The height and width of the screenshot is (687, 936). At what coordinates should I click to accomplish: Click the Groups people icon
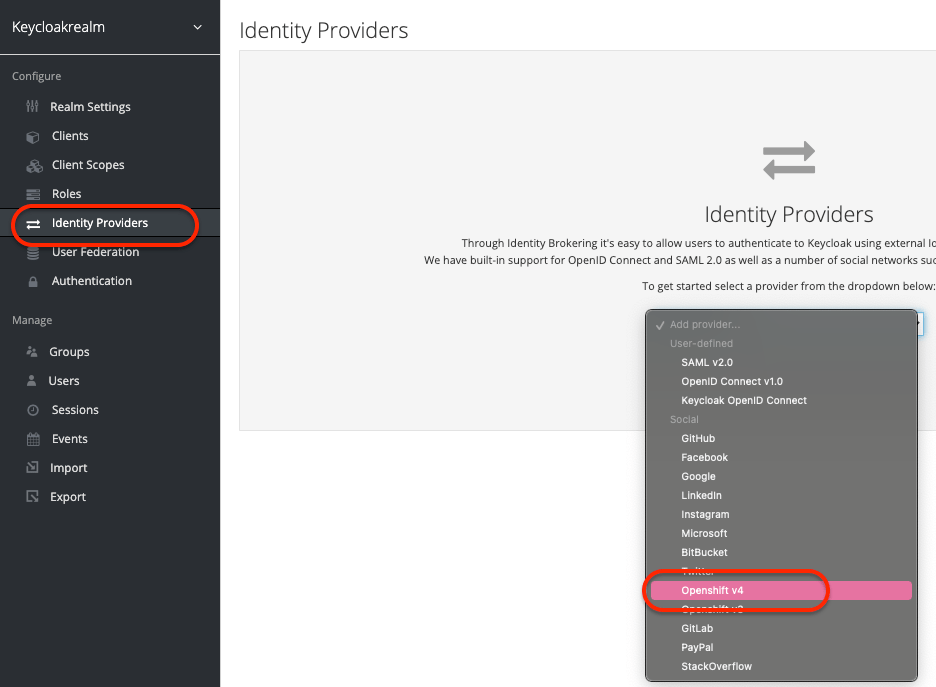pos(33,352)
